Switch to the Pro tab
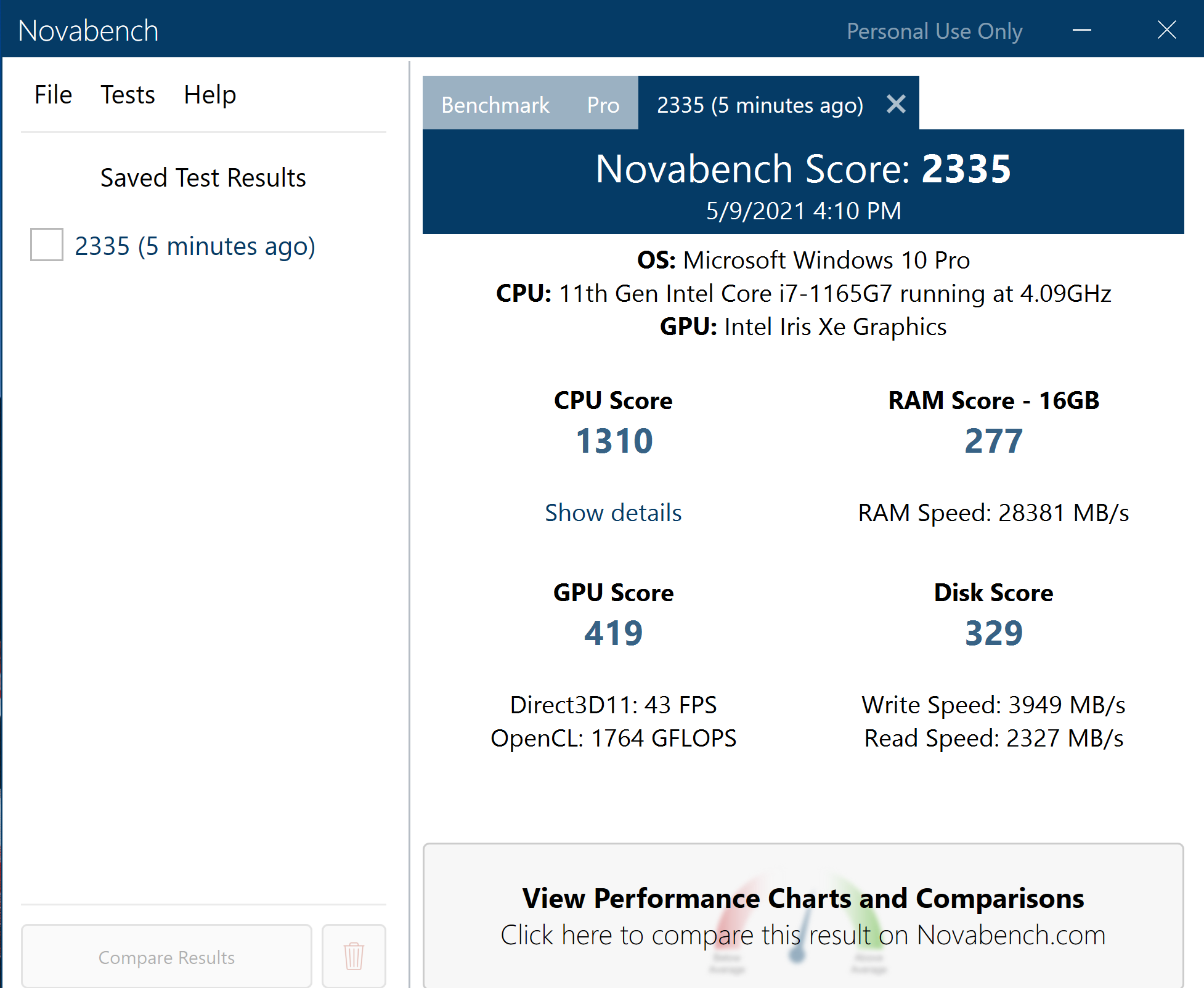 click(x=603, y=105)
